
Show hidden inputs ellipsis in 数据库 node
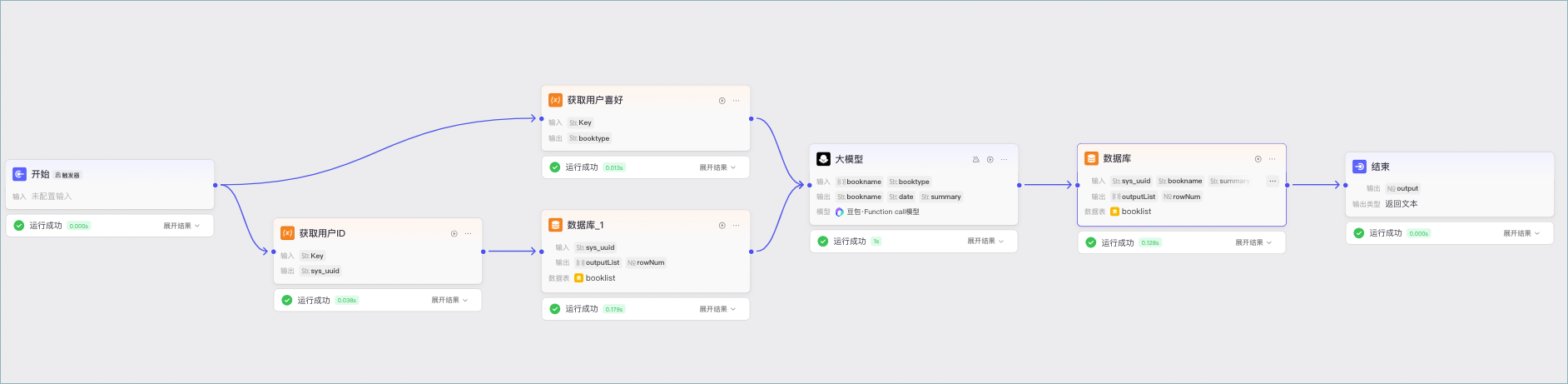(x=1273, y=181)
